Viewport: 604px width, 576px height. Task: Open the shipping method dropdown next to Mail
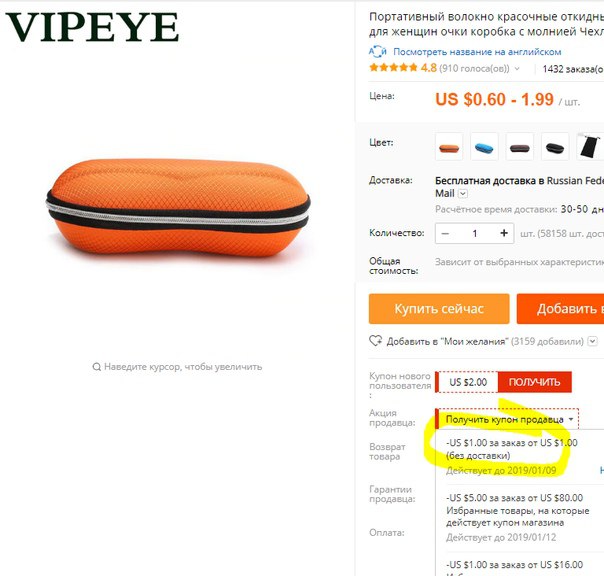tap(463, 193)
